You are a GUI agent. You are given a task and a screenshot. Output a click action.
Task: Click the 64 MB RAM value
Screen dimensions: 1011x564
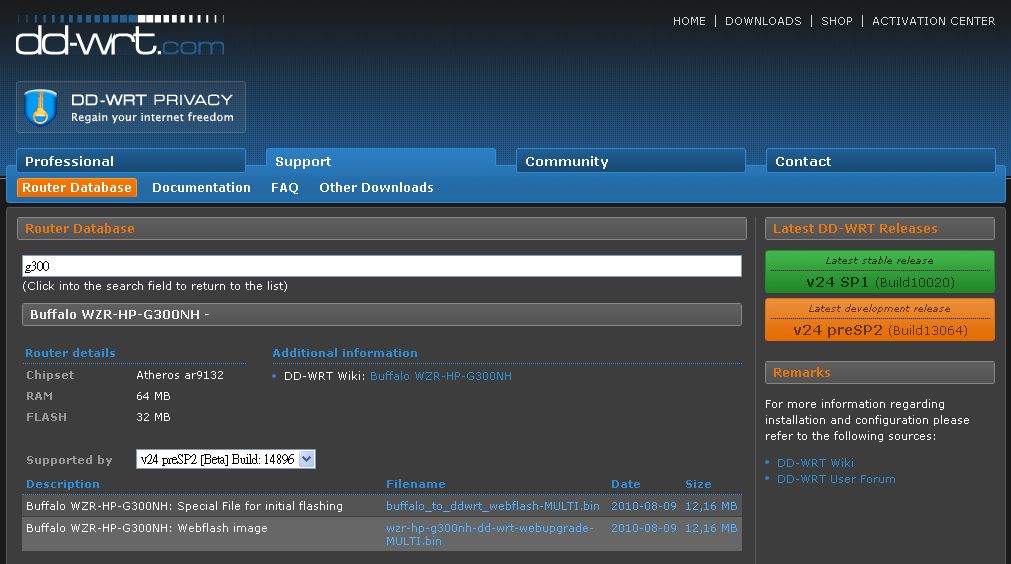[x=153, y=396]
